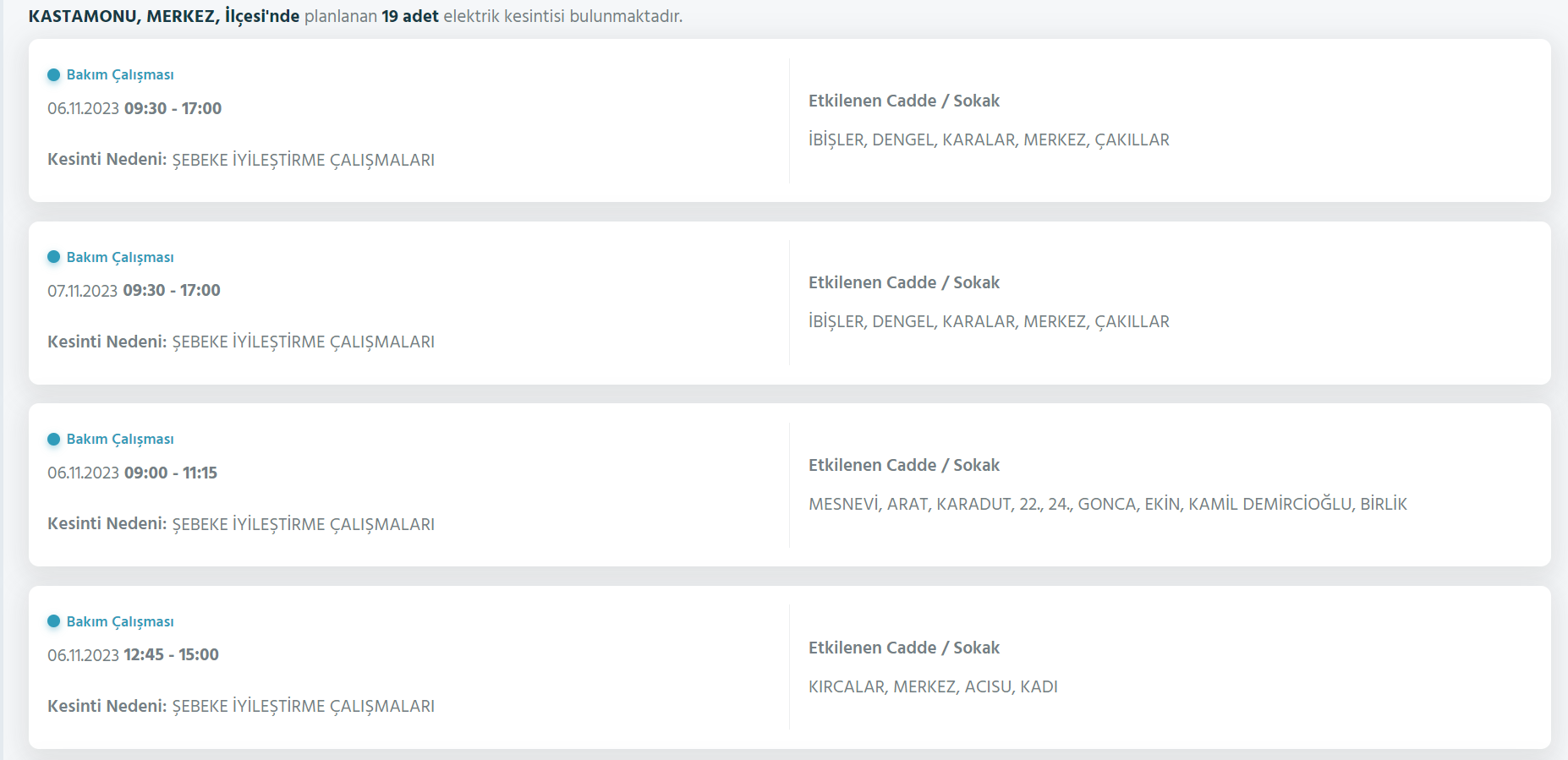1568x760 pixels.
Task: Click blue dot icon beside 09:00 - 11:15 outage
Action: pyautogui.click(x=53, y=439)
